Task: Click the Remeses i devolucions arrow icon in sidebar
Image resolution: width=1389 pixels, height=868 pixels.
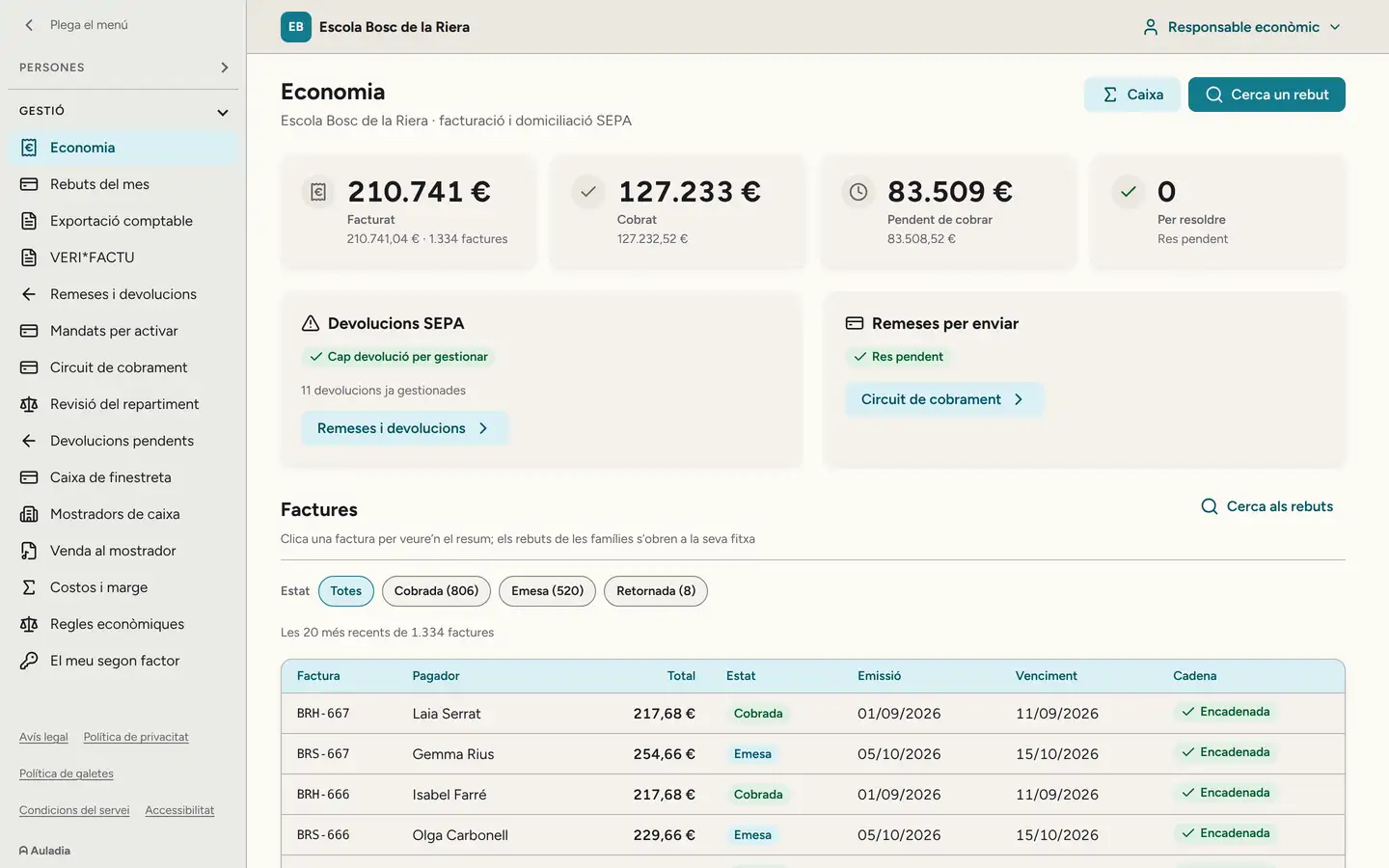Action: click(29, 294)
